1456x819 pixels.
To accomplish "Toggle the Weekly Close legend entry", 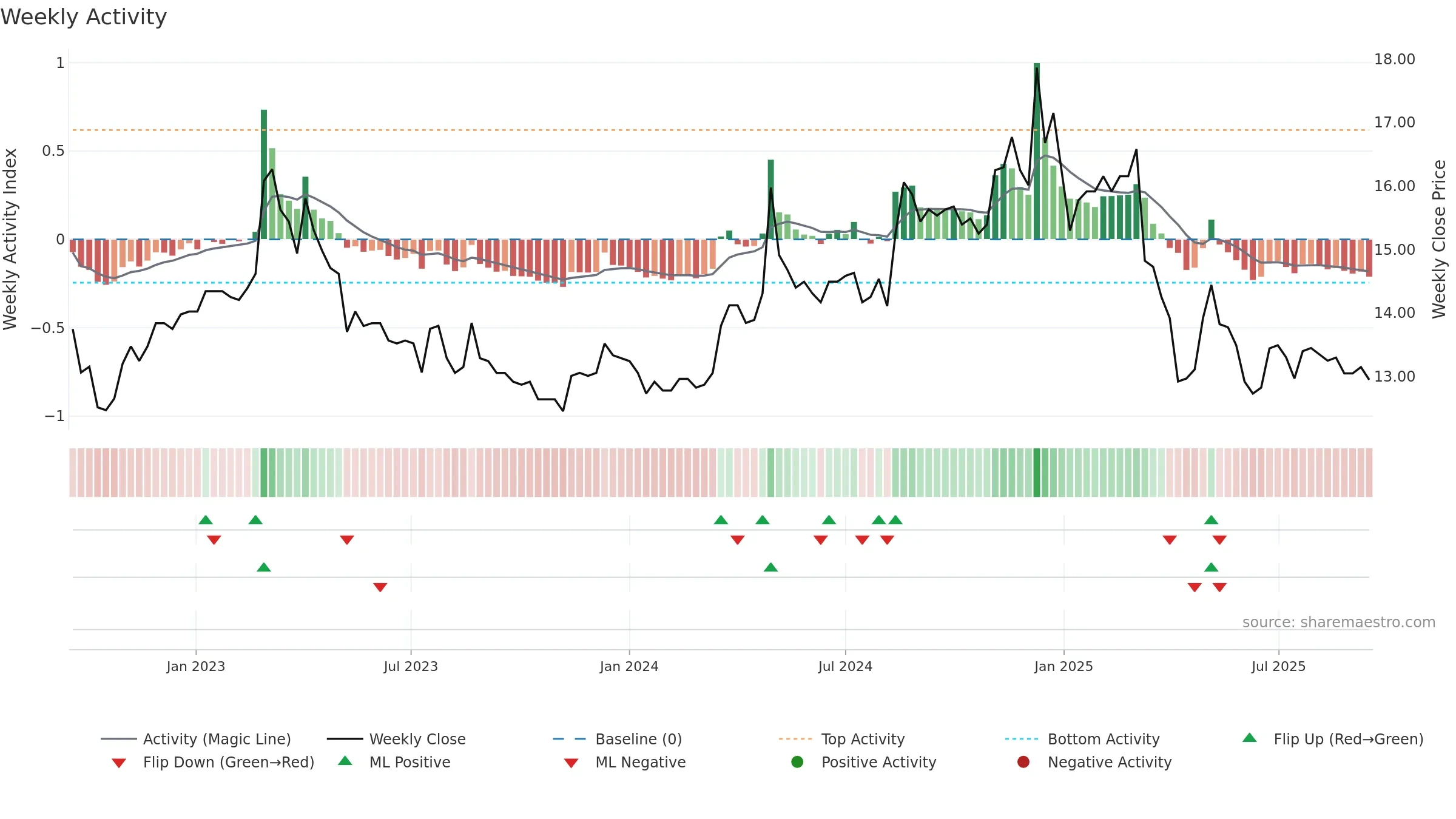I will (396, 739).
